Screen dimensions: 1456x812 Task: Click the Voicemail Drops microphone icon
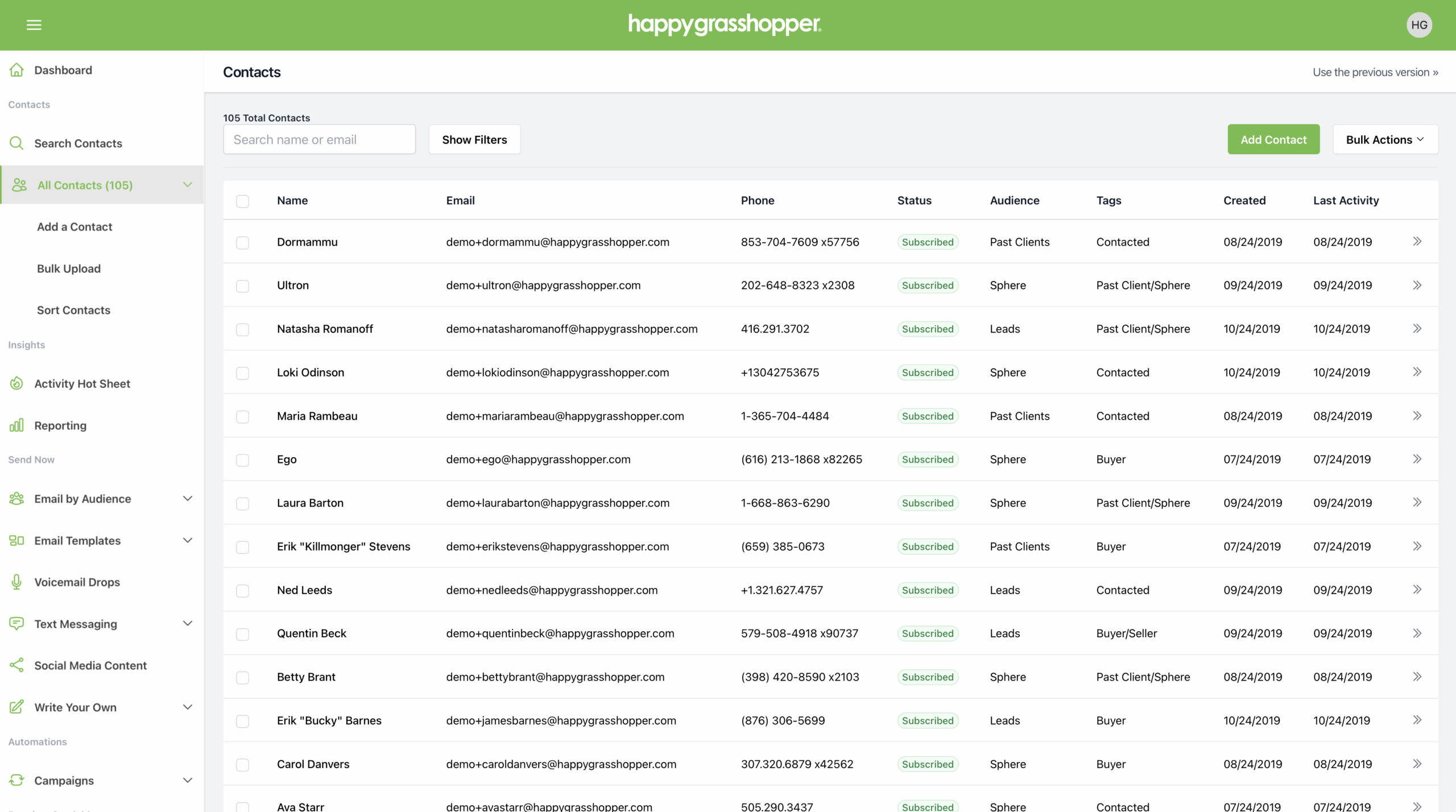16,582
